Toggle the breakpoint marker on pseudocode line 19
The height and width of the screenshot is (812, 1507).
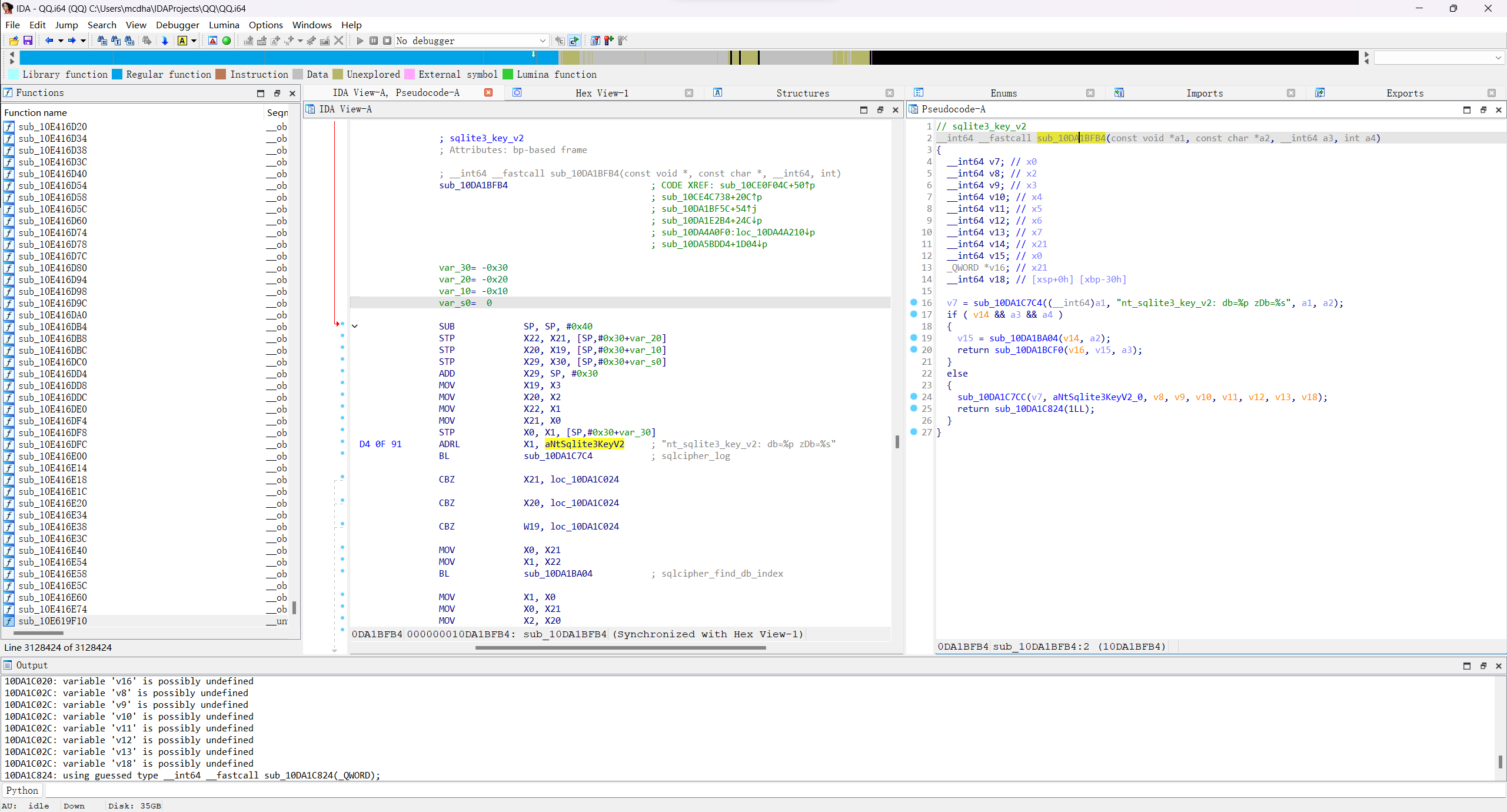coord(913,338)
